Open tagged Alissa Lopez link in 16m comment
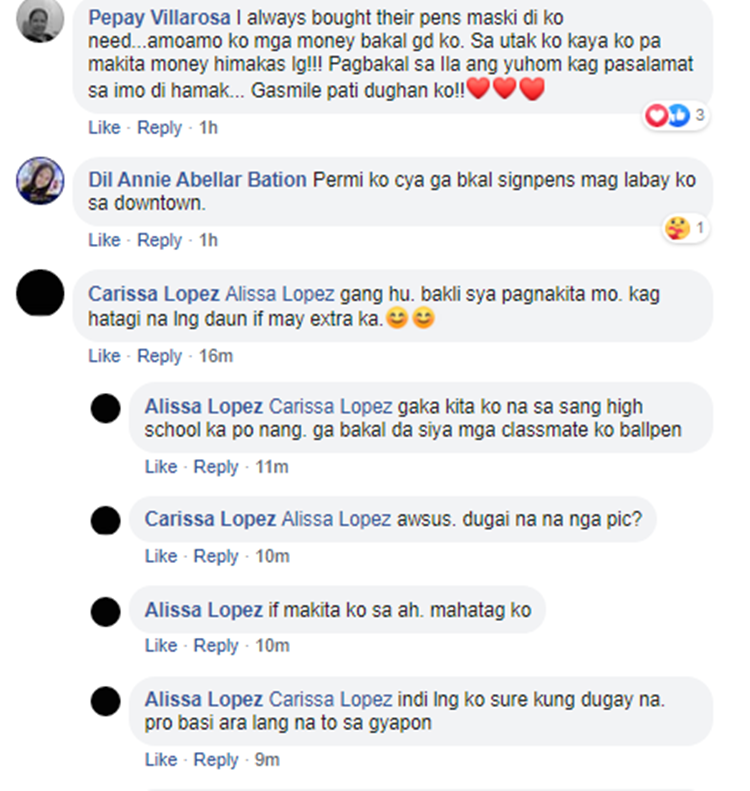This screenshot has width=750, height=791. (279, 294)
